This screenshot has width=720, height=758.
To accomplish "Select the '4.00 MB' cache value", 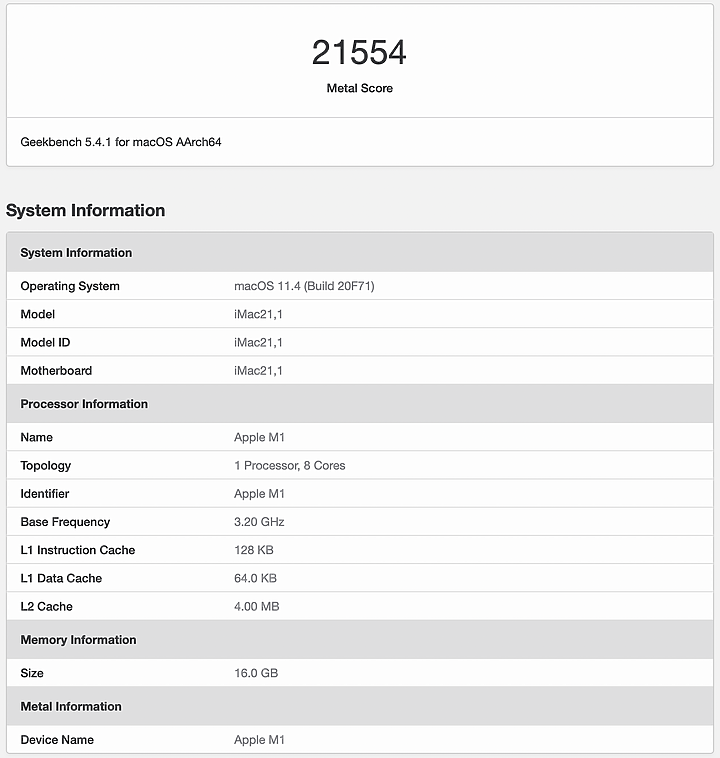I will (257, 607).
